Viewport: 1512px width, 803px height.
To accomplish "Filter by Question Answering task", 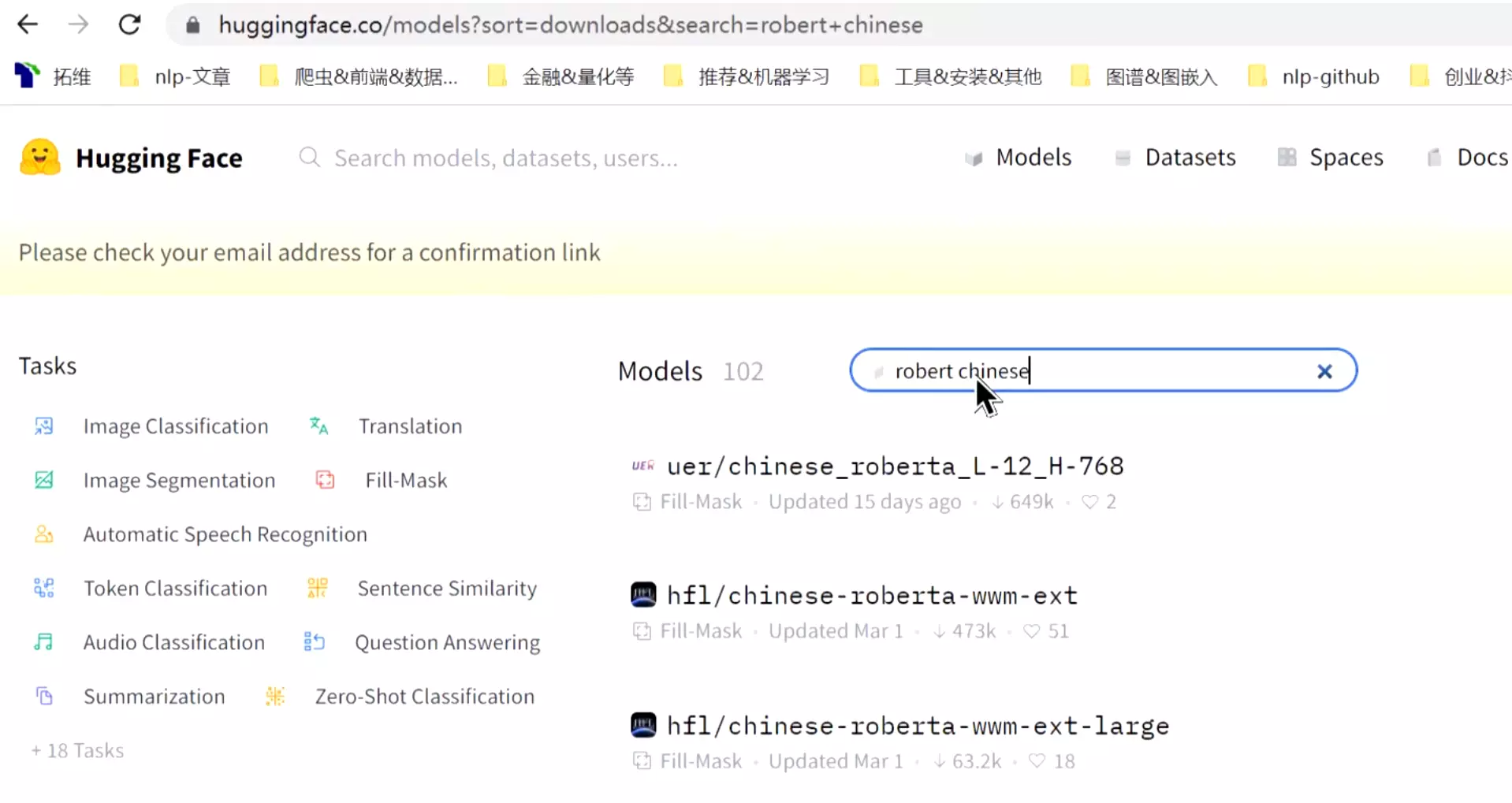I will click(x=447, y=643).
